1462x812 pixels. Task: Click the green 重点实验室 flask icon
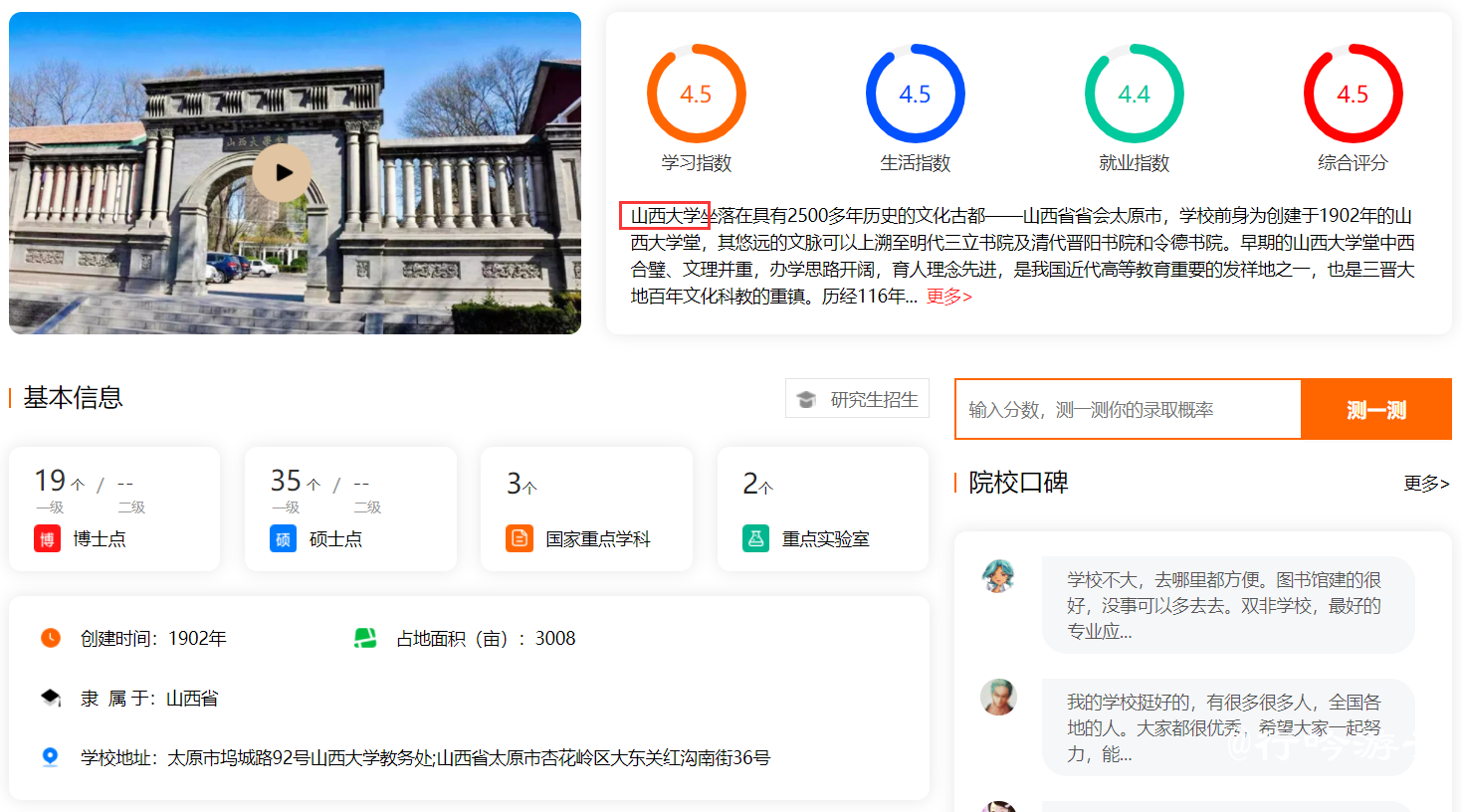click(755, 539)
